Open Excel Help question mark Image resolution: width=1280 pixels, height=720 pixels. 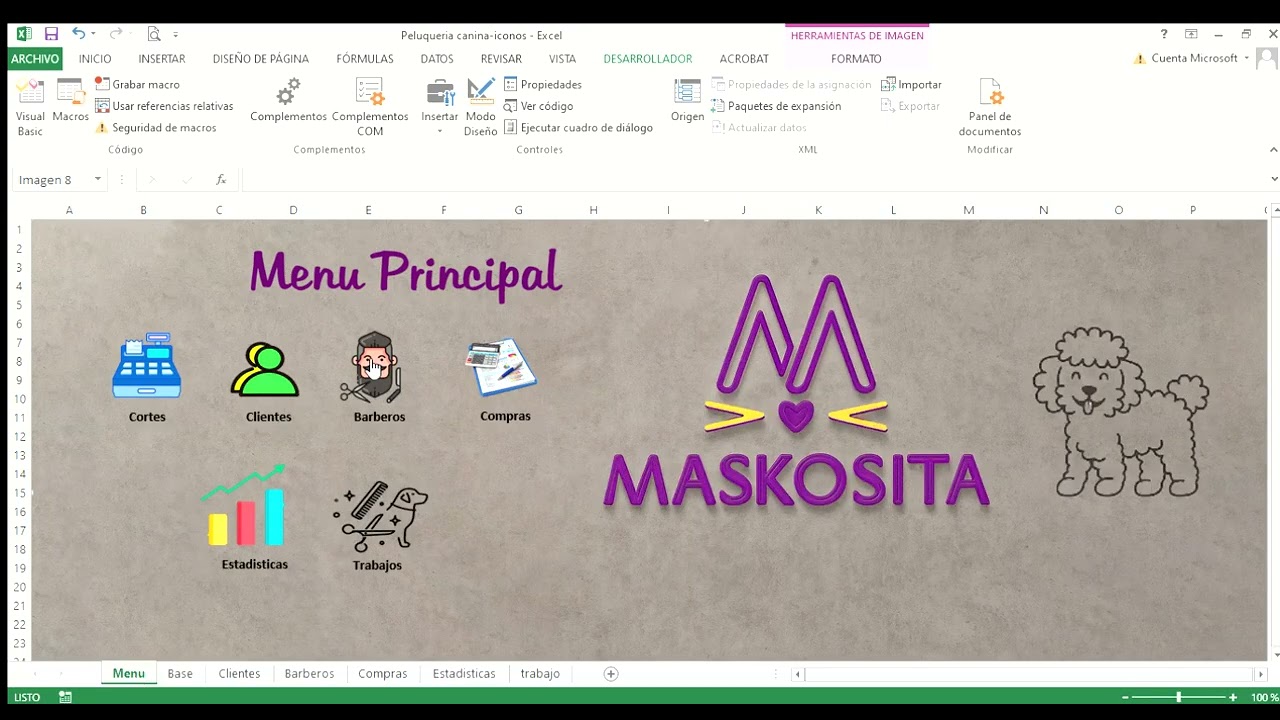pyautogui.click(x=1164, y=34)
